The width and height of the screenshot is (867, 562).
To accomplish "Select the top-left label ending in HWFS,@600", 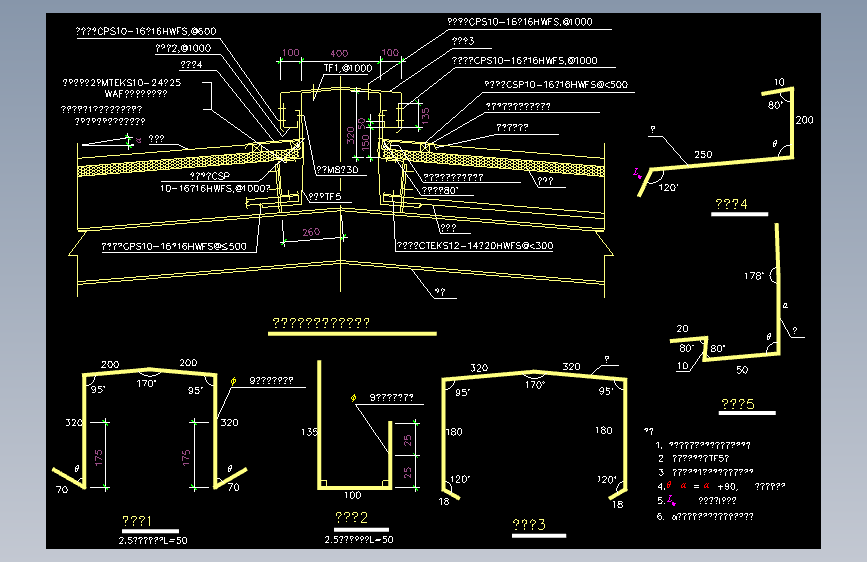I will [x=146, y=32].
